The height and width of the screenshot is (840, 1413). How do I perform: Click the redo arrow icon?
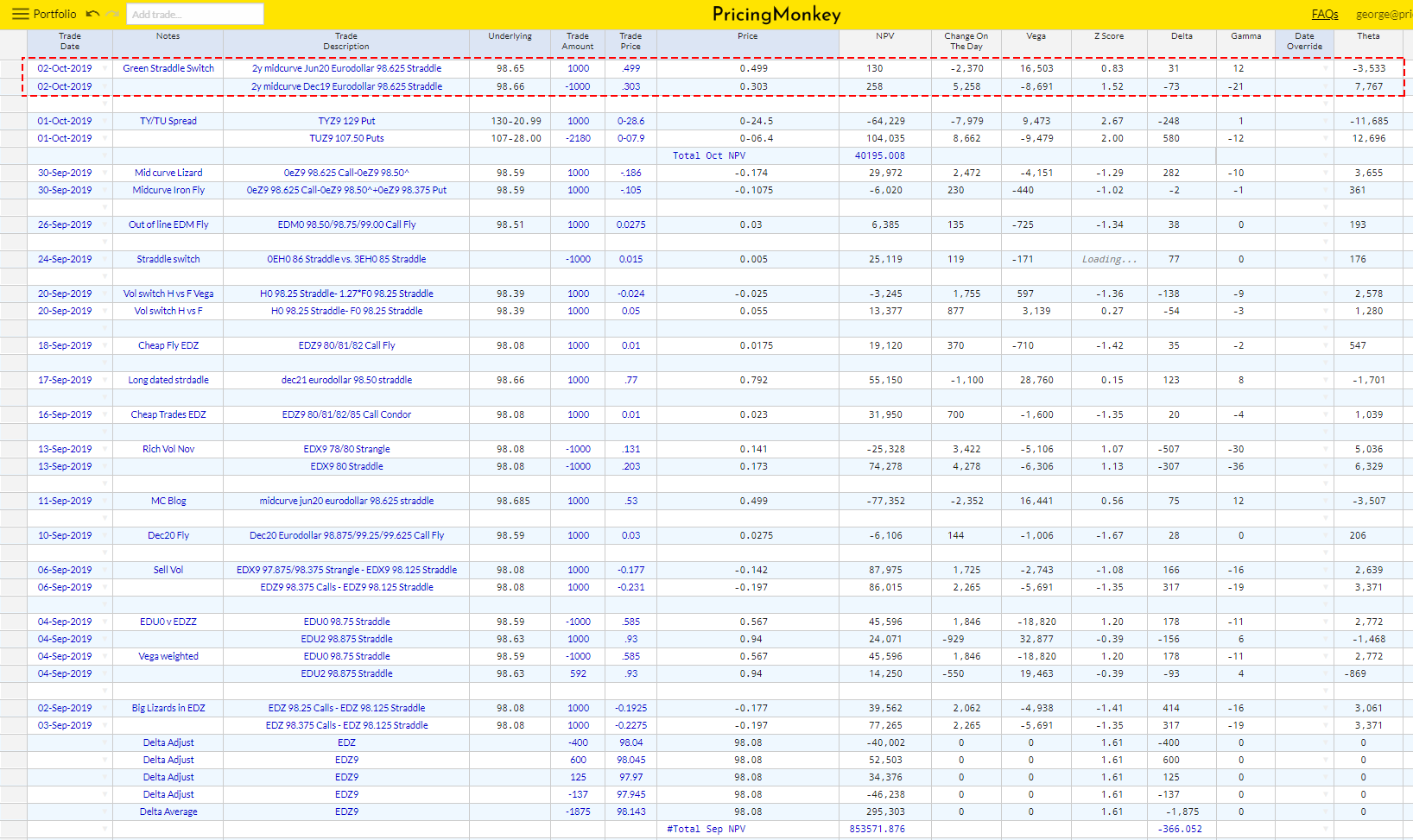pos(112,14)
